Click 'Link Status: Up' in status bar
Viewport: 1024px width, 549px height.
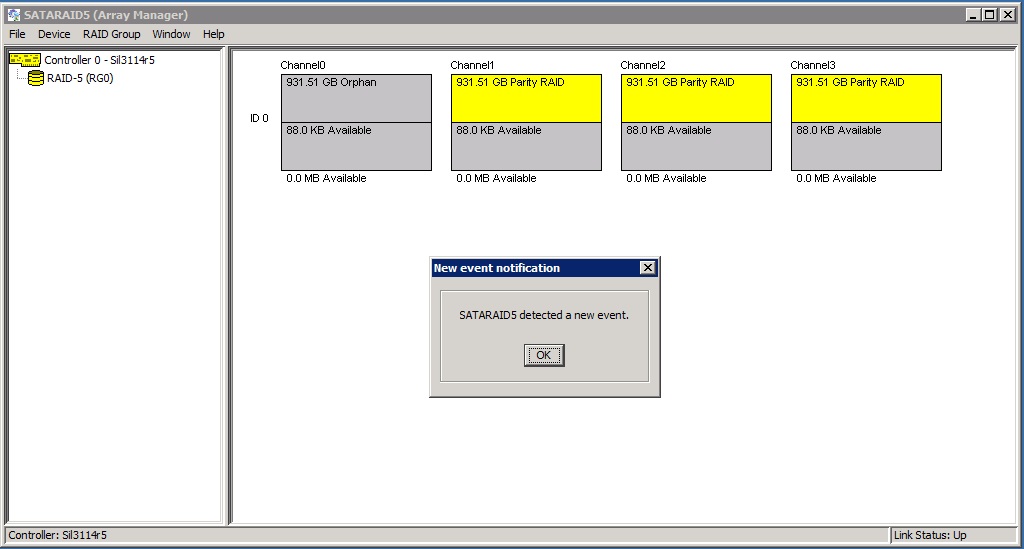click(930, 535)
